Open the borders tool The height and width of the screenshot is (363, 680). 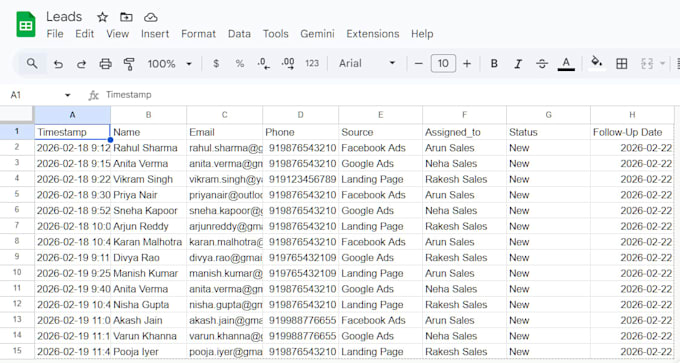621,64
